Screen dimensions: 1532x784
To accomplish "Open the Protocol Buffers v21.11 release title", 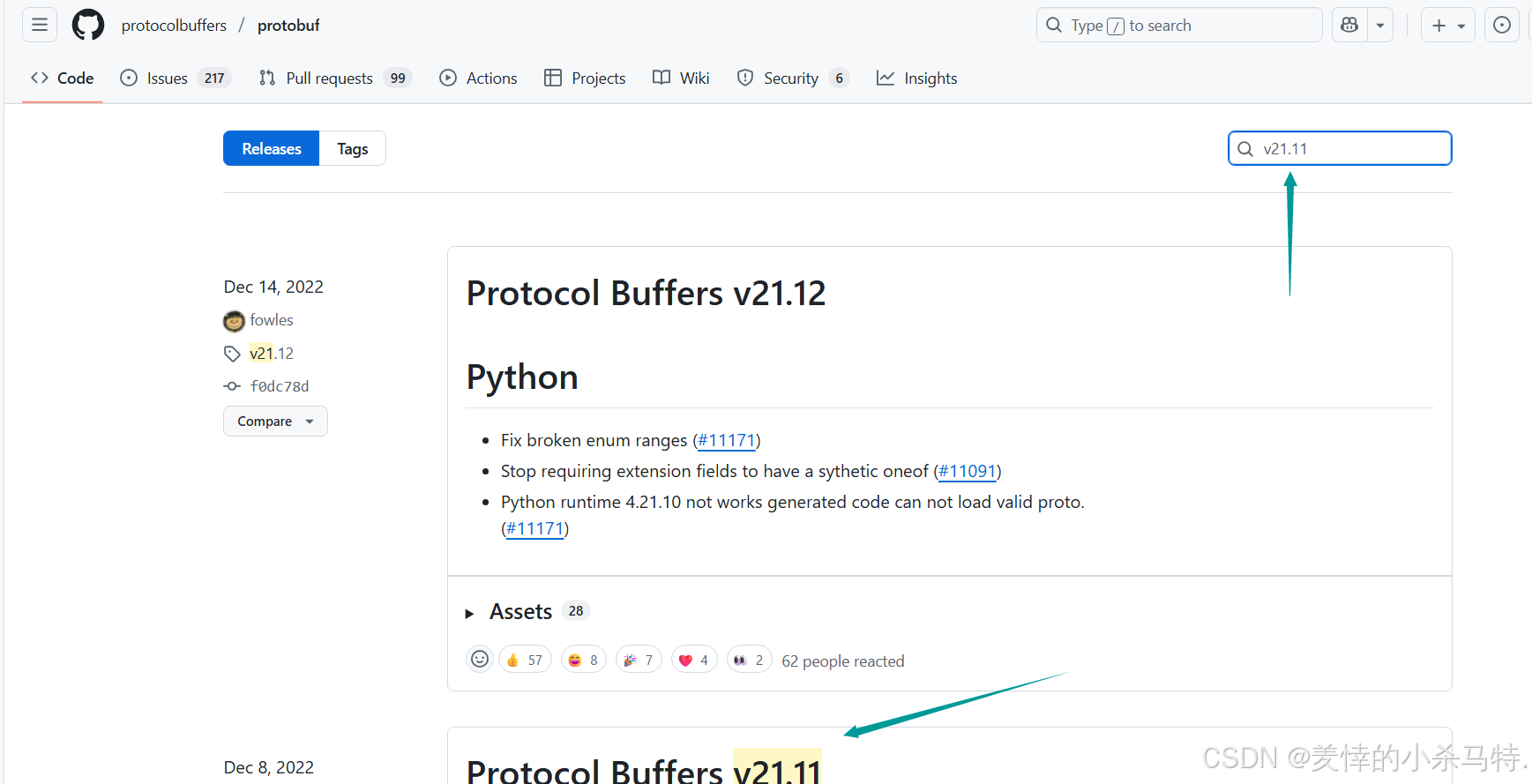I will click(644, 771).
